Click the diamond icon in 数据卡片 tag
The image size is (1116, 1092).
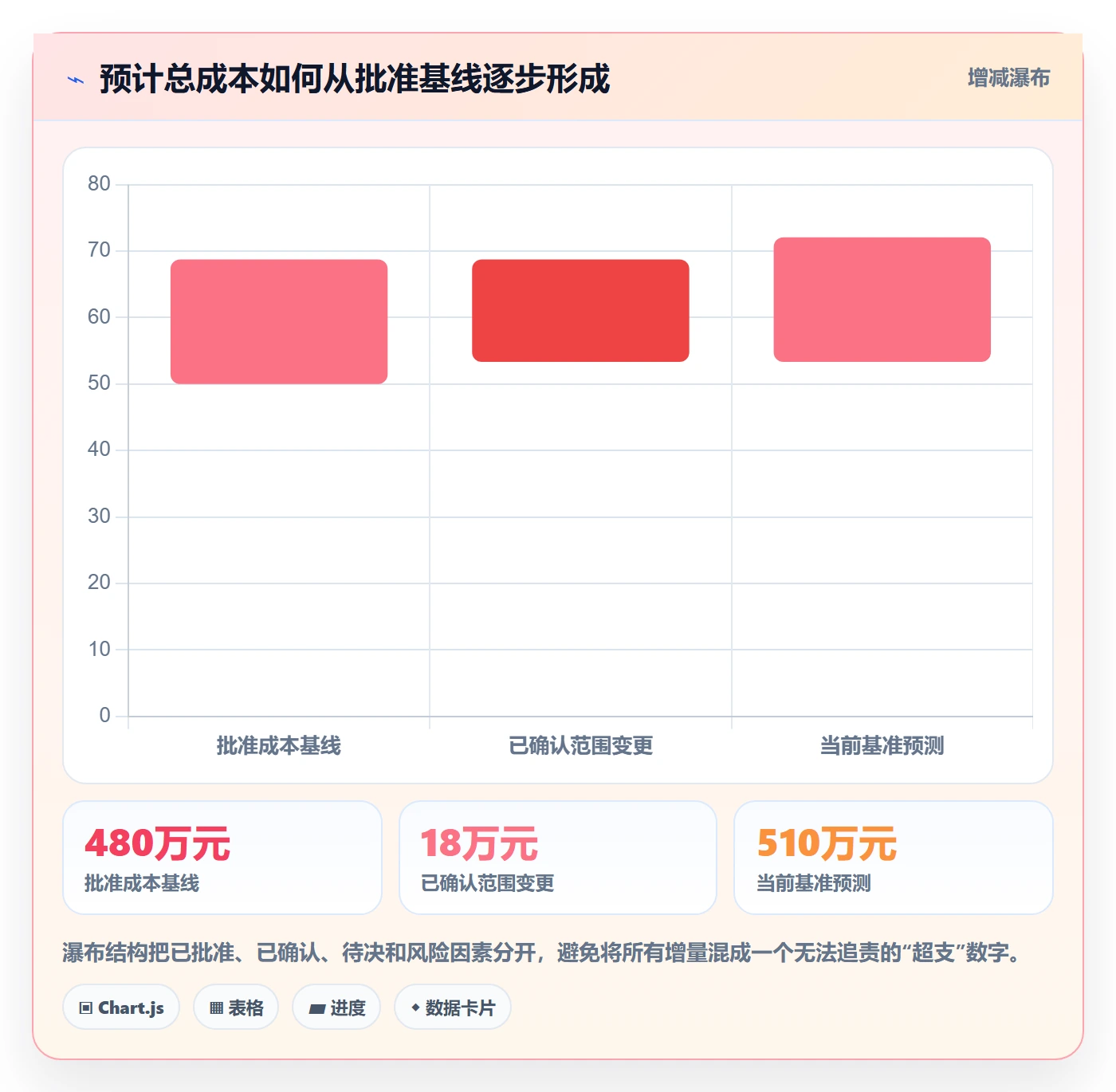click(x=415, y=1008)
